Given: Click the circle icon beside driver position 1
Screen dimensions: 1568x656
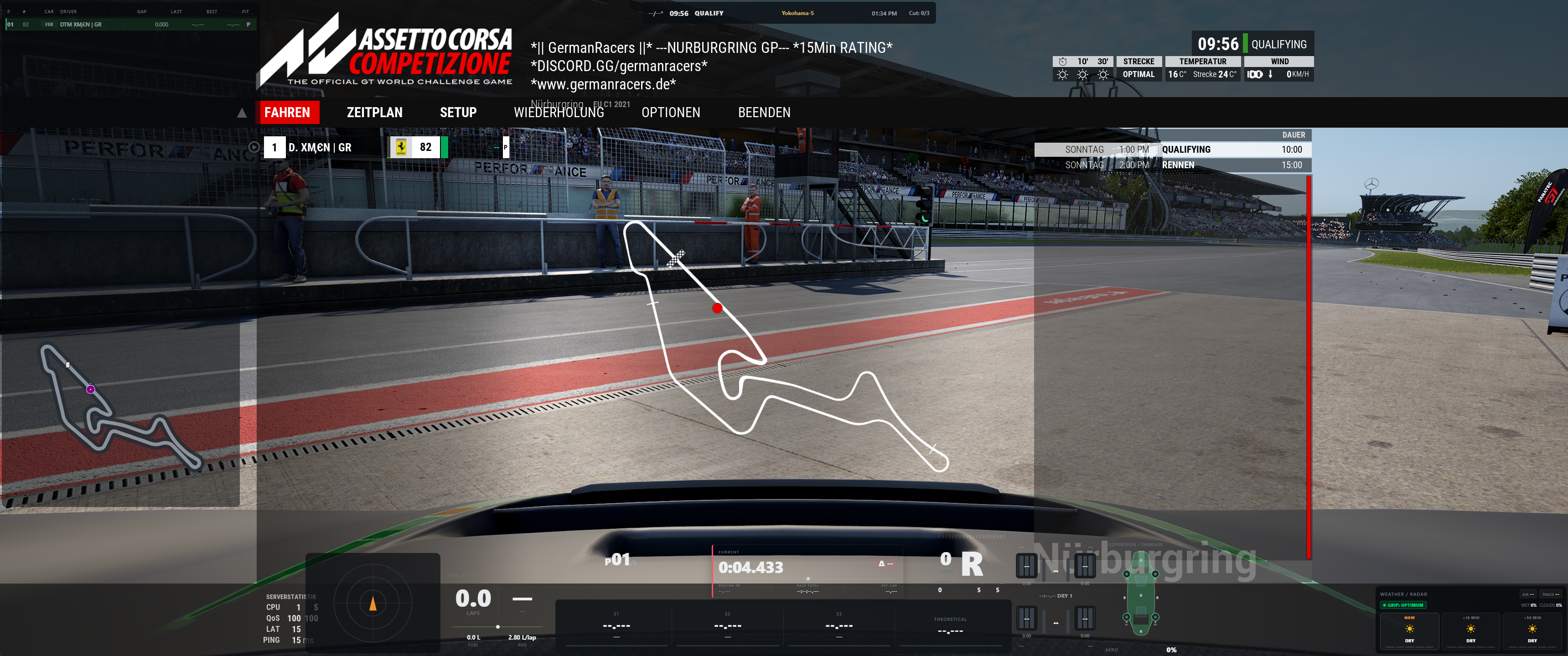Looking at the screenshot, I should pyautogui.click(x=254, y=147).
